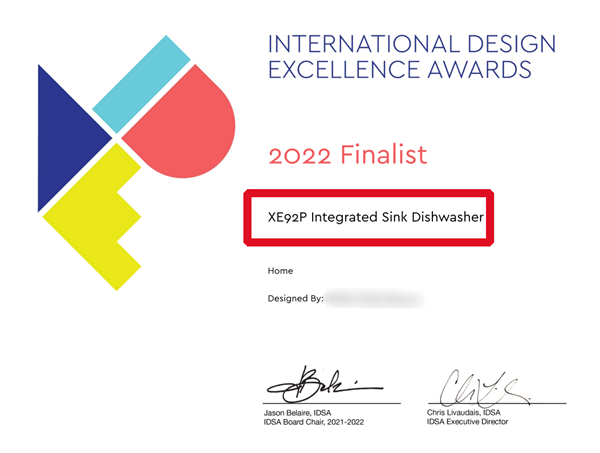
Task: Click the Jason Belaire, IDSA name
Action: [x=297, y=413]
